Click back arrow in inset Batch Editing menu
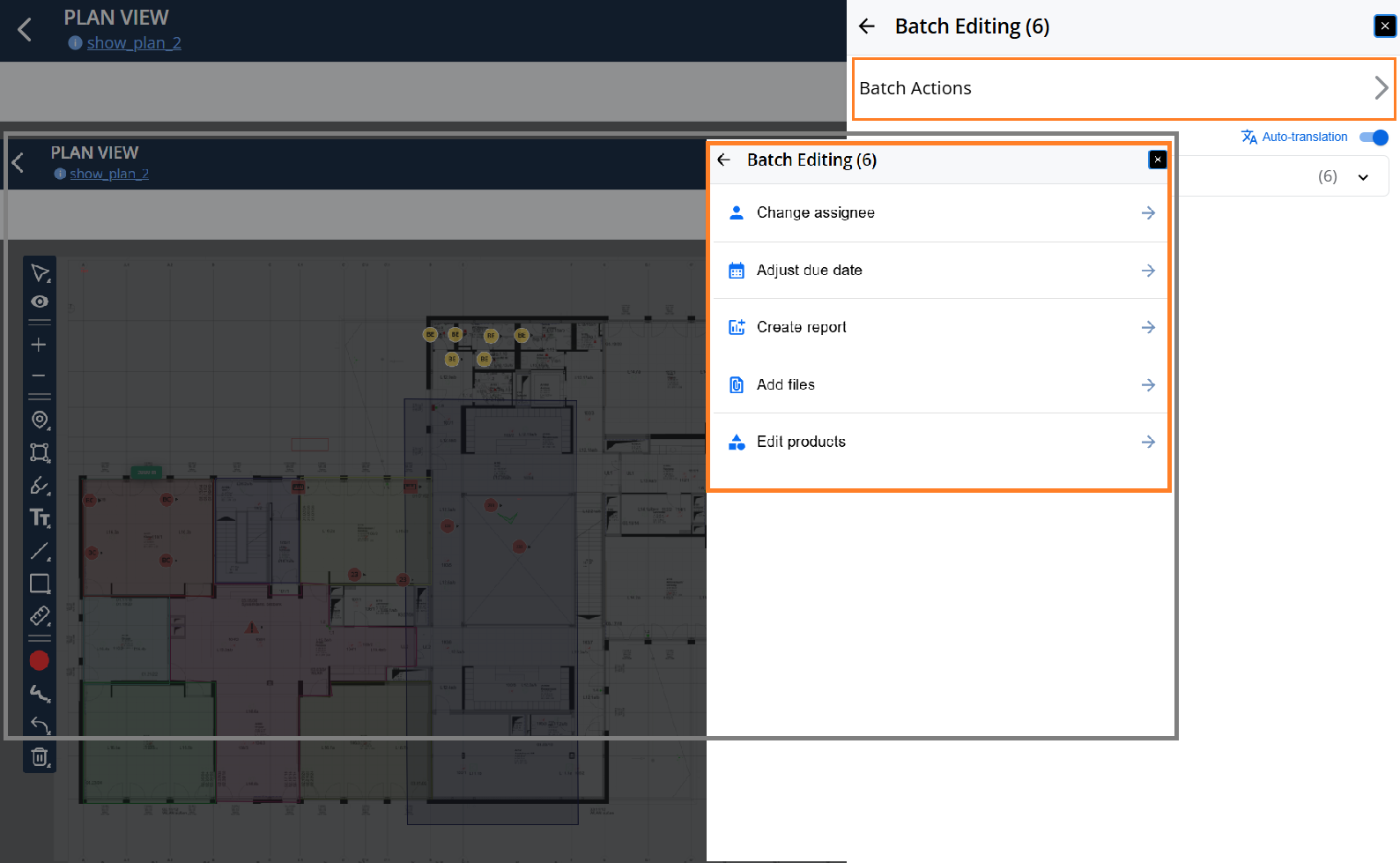The image size is (1400, 863). (724, 160)
